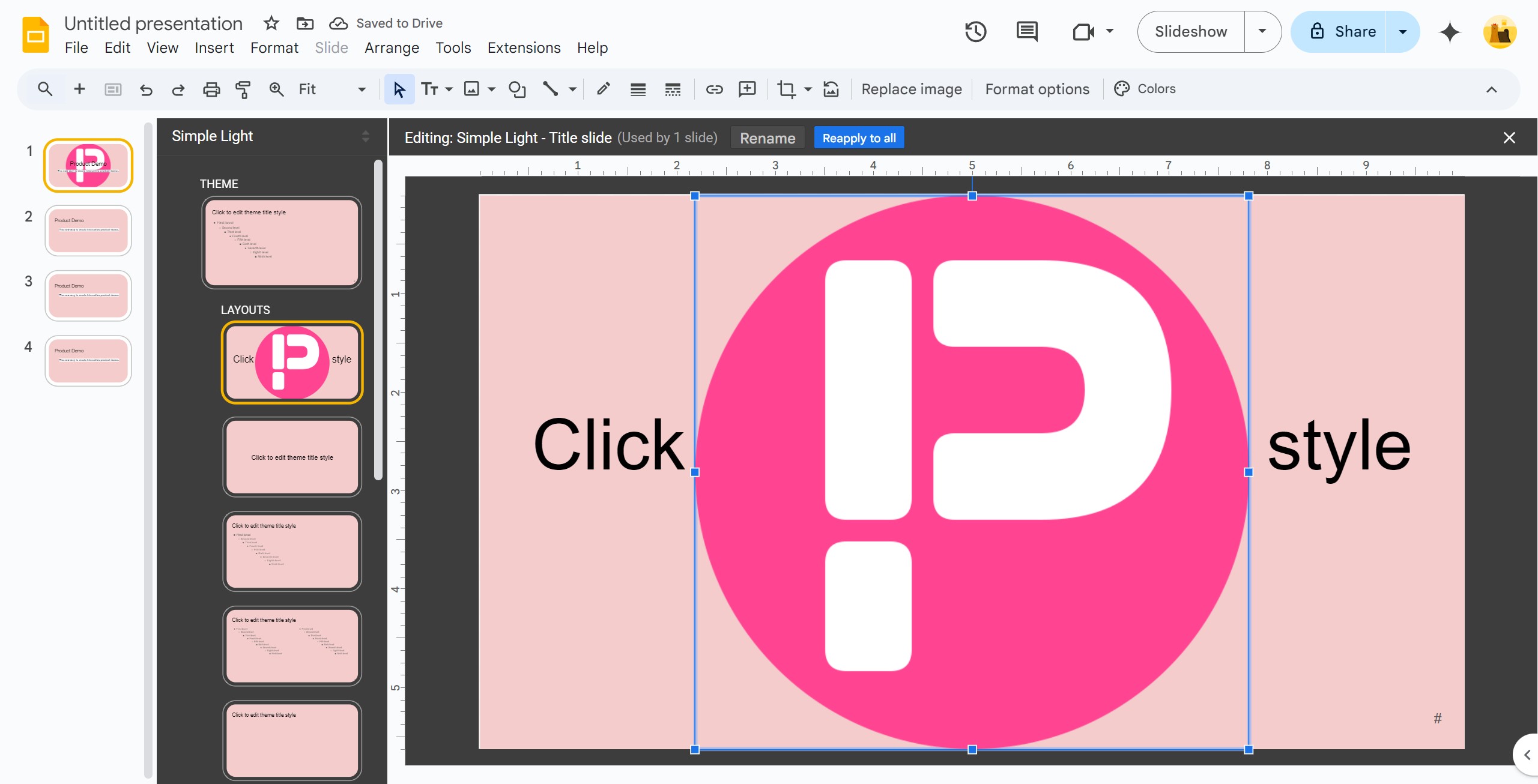This screenshot has width=1538, height=784.
Task: Click the Move to folder icon
Action: tap(305, 23)
